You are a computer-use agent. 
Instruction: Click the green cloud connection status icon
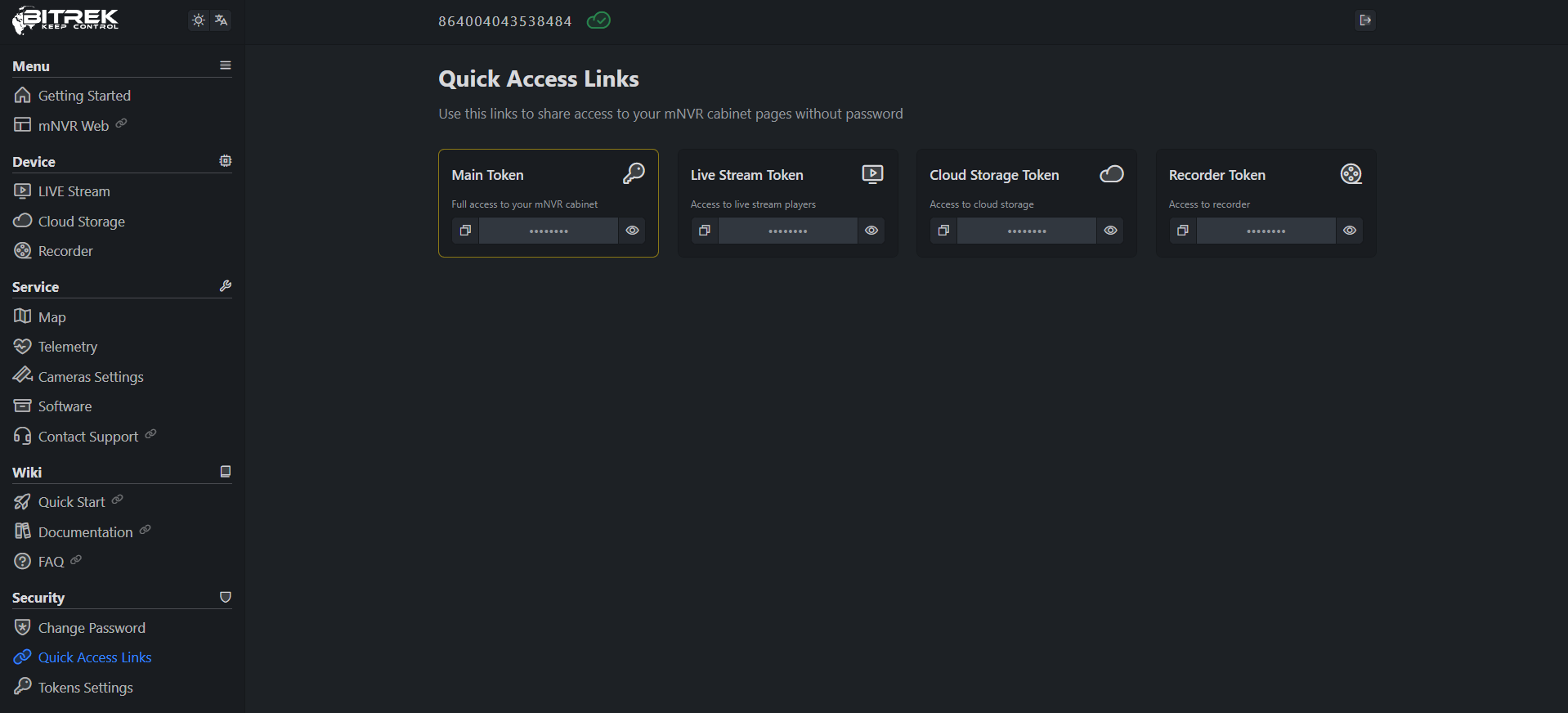(x=598, y=20)
